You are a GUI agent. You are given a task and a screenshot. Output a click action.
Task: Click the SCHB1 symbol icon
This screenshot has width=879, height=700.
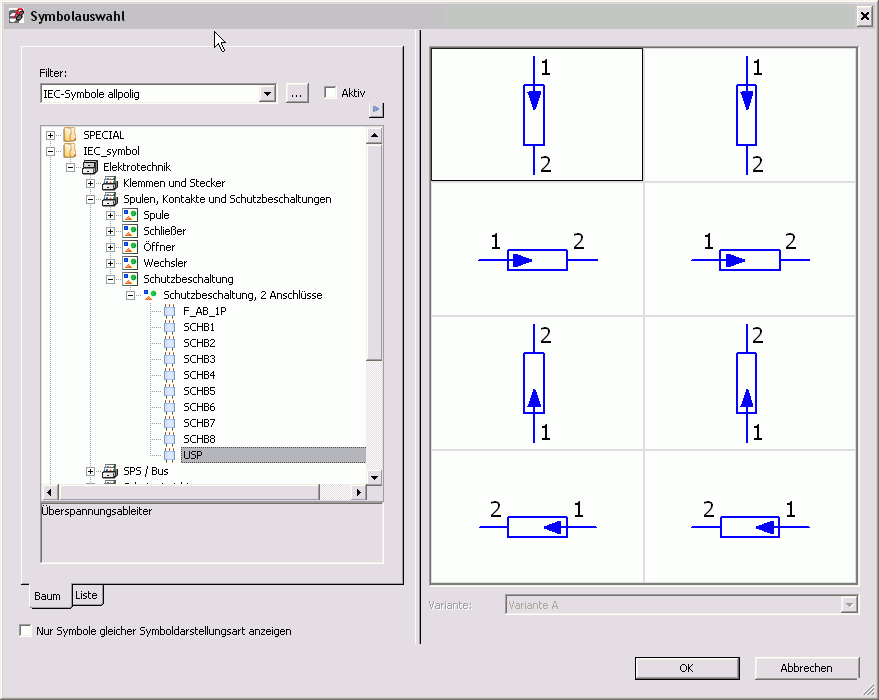(x=169, y=327)
